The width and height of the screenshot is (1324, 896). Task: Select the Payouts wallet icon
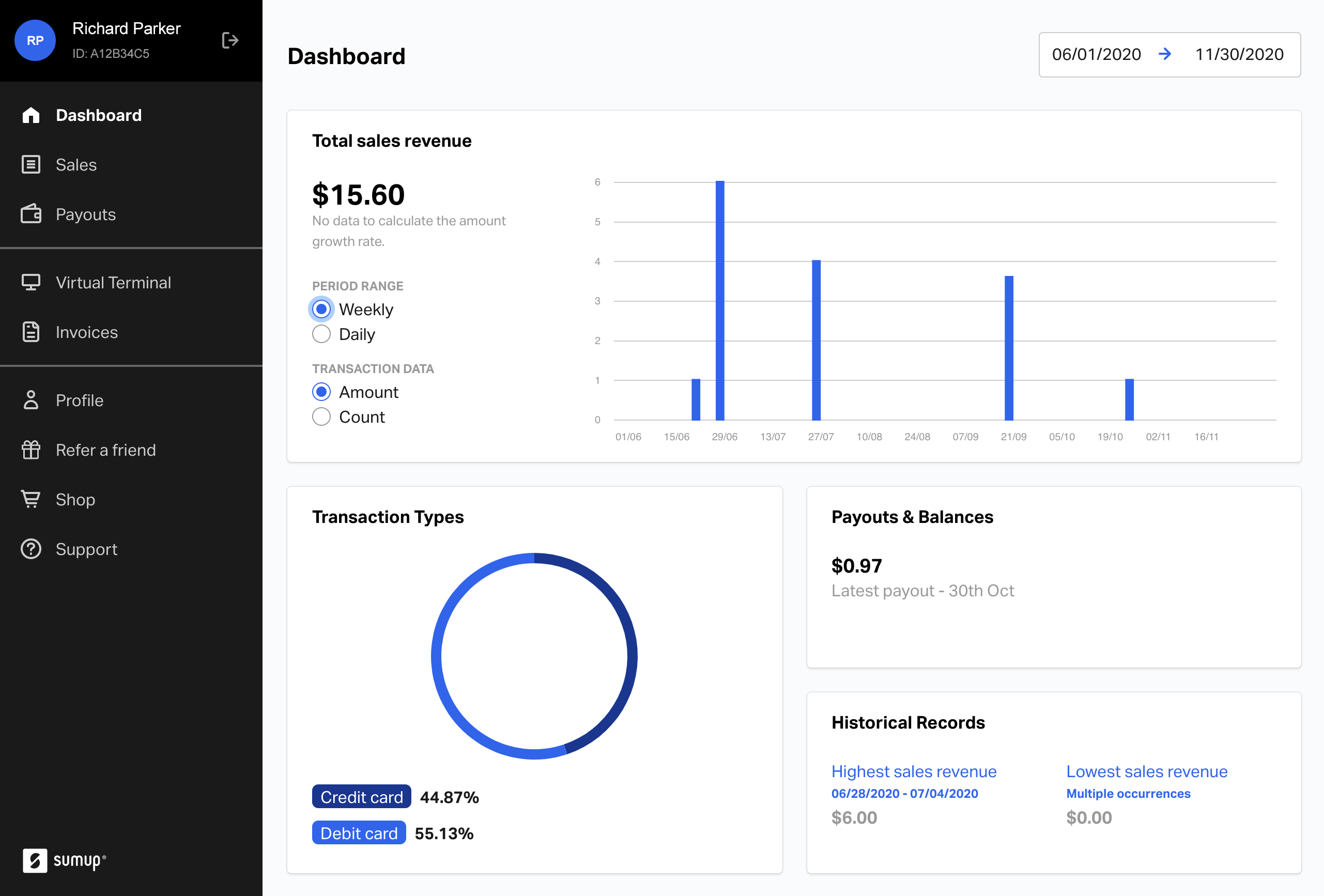click(x=31, y=214)
